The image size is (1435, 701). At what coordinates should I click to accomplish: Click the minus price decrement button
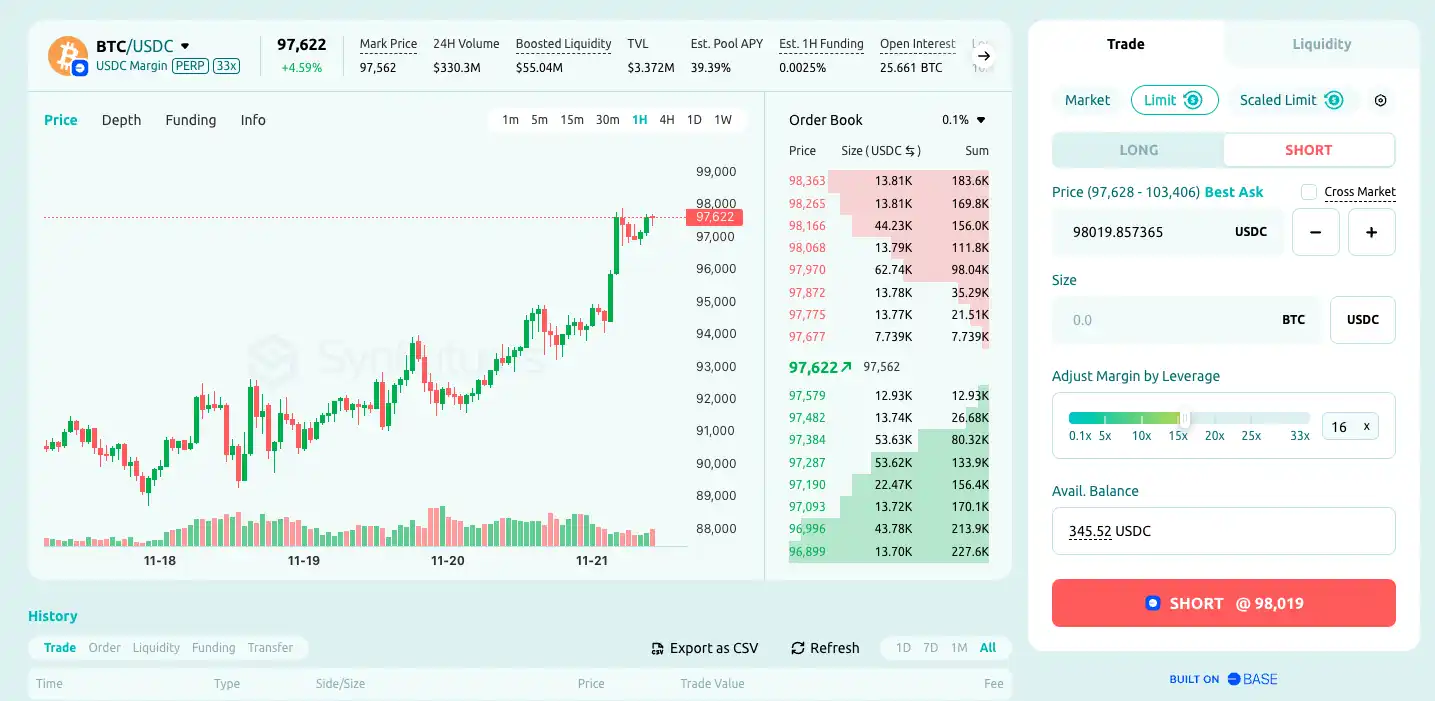[x=1316, y=232]
